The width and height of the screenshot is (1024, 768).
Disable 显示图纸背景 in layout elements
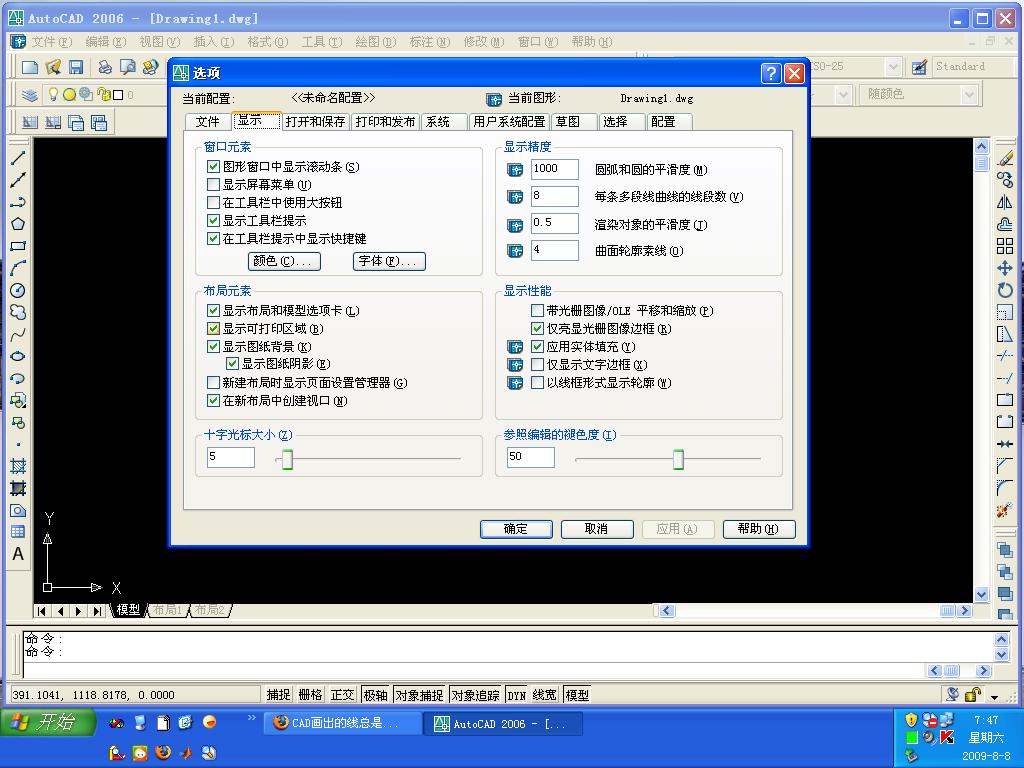214,347
